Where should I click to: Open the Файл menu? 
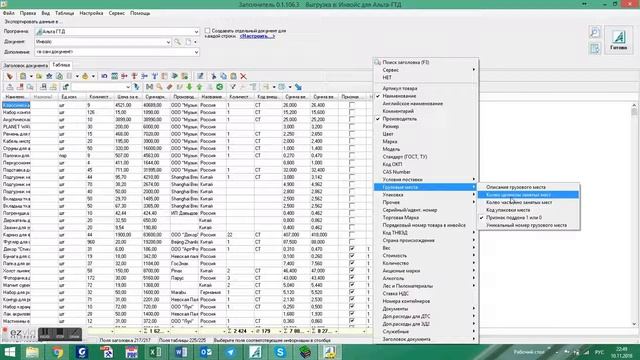pos(9,13)
